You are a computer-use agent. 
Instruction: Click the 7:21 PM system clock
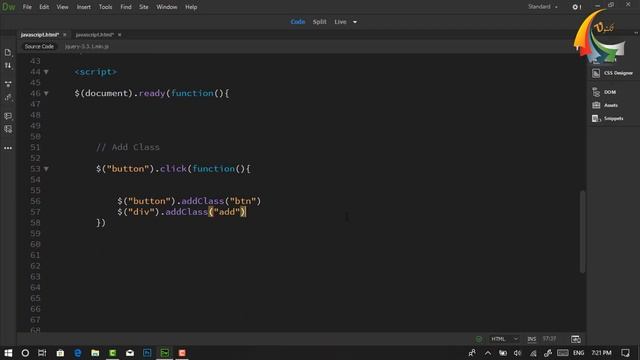(601, 353)
